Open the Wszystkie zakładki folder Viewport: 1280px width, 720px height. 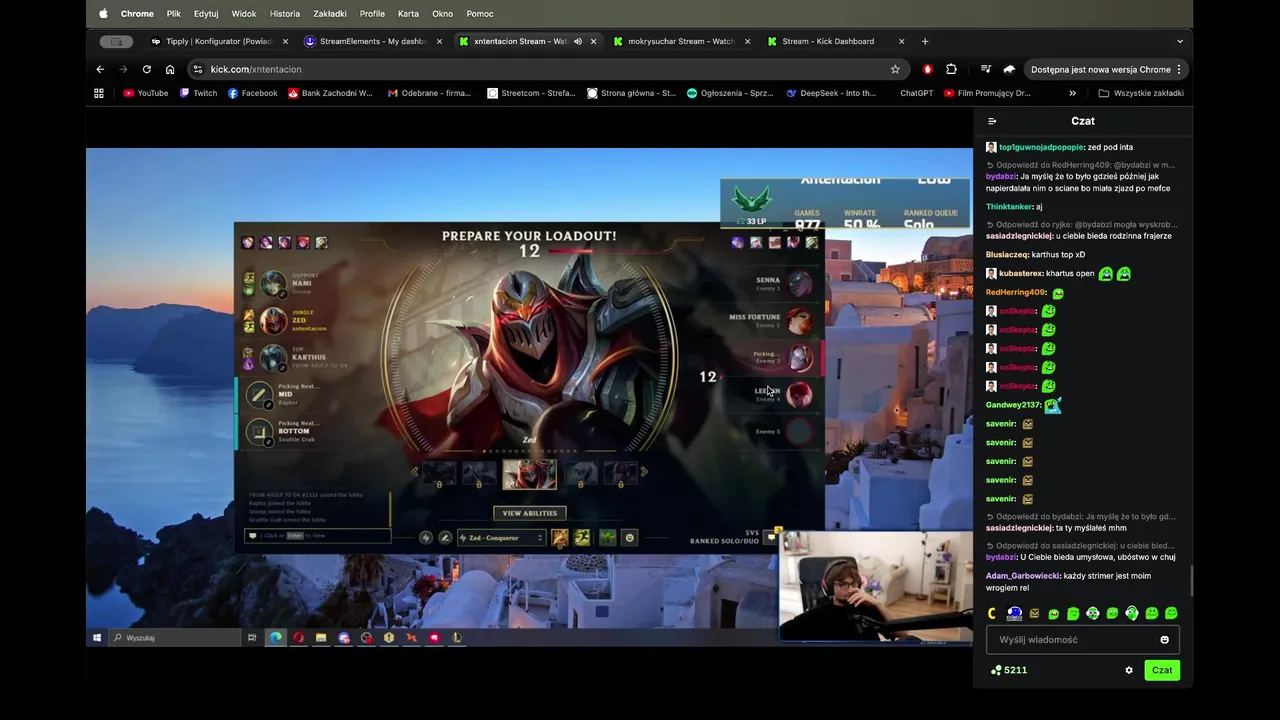(1141, 93)
